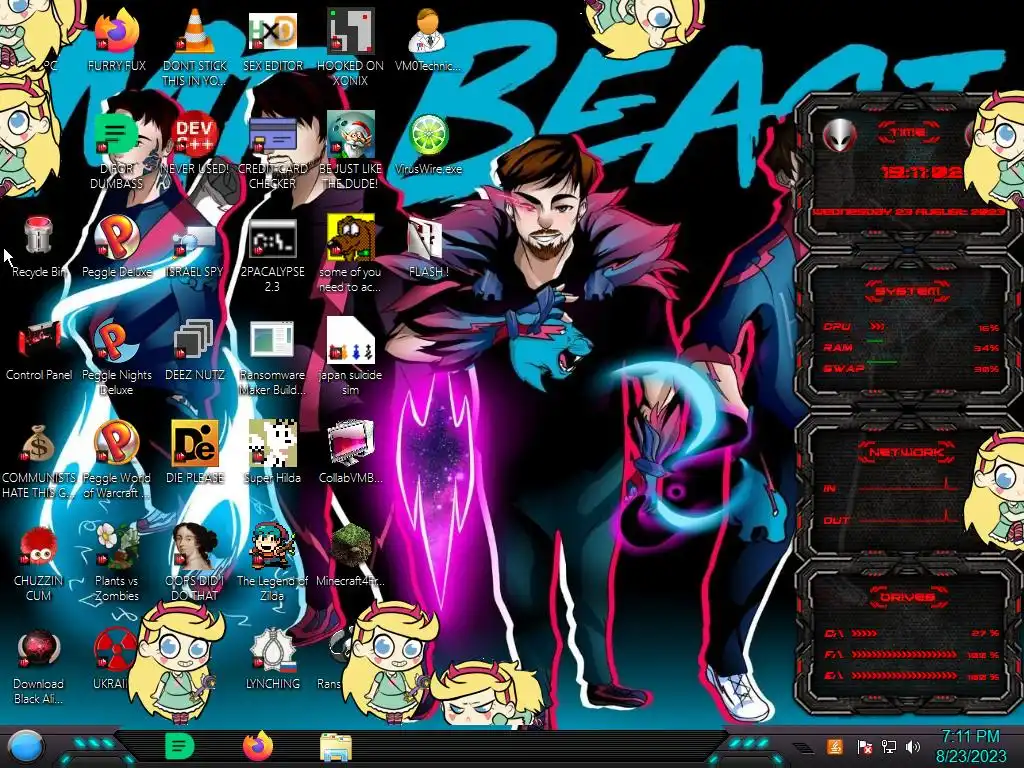This screenshot has width=1024, height=768.
Task: Launch Peggle Deluxe
Action: pyautogui.click(x=116, y=239)
